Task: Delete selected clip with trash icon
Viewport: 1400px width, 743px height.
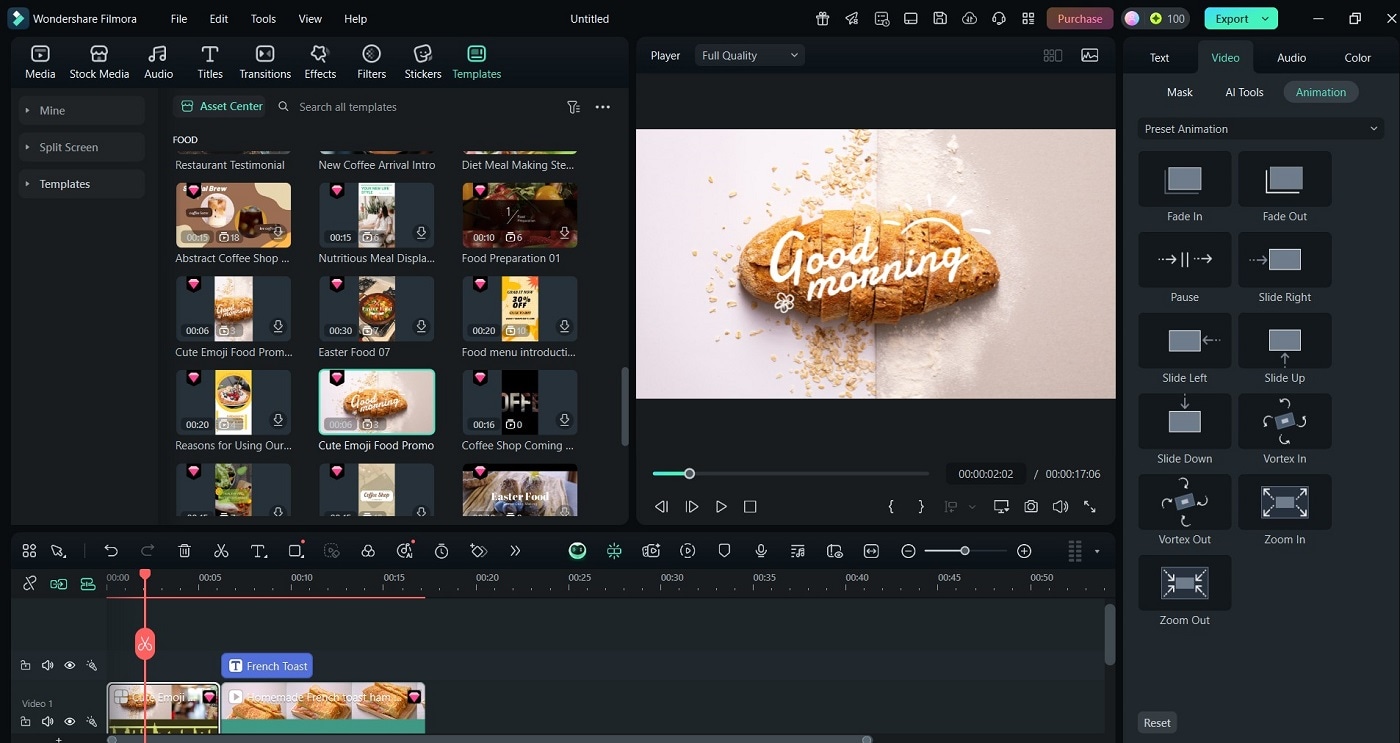Action: (184, 551)
